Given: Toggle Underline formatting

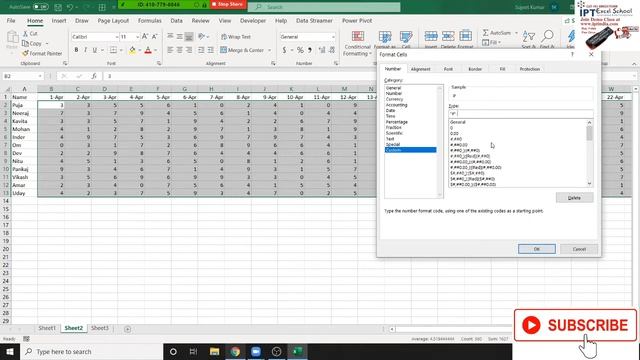Looking at the screenshot, I should 95,50.
